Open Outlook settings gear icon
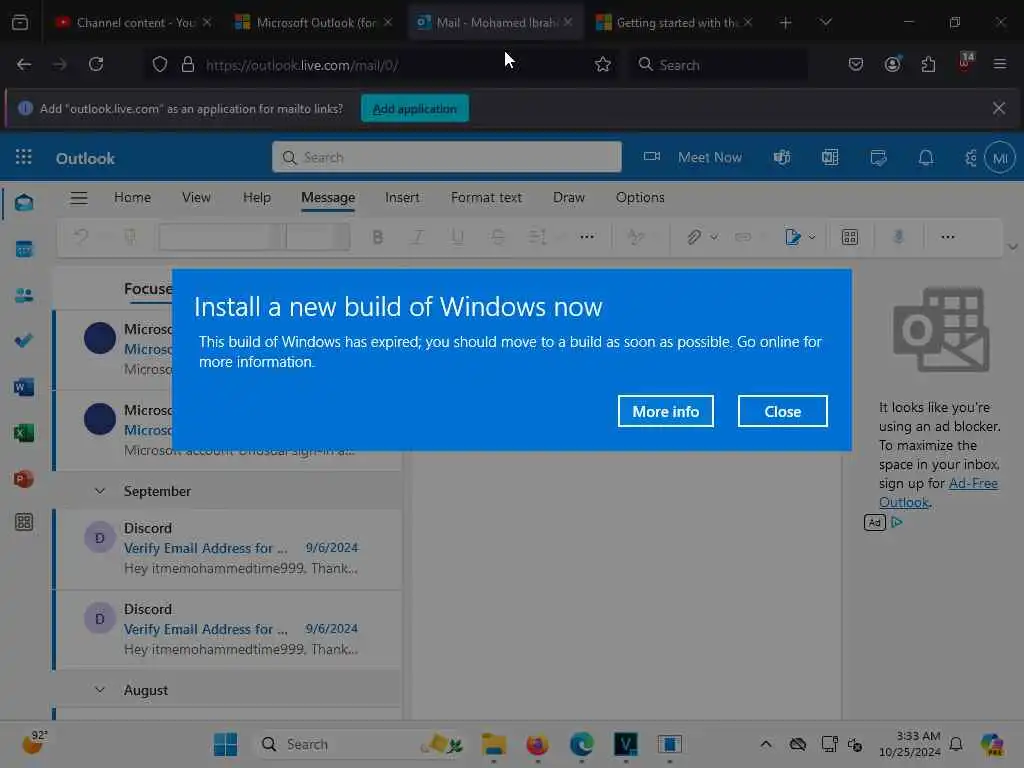This screenshot has height=768, width=1024. coord(971,157)
